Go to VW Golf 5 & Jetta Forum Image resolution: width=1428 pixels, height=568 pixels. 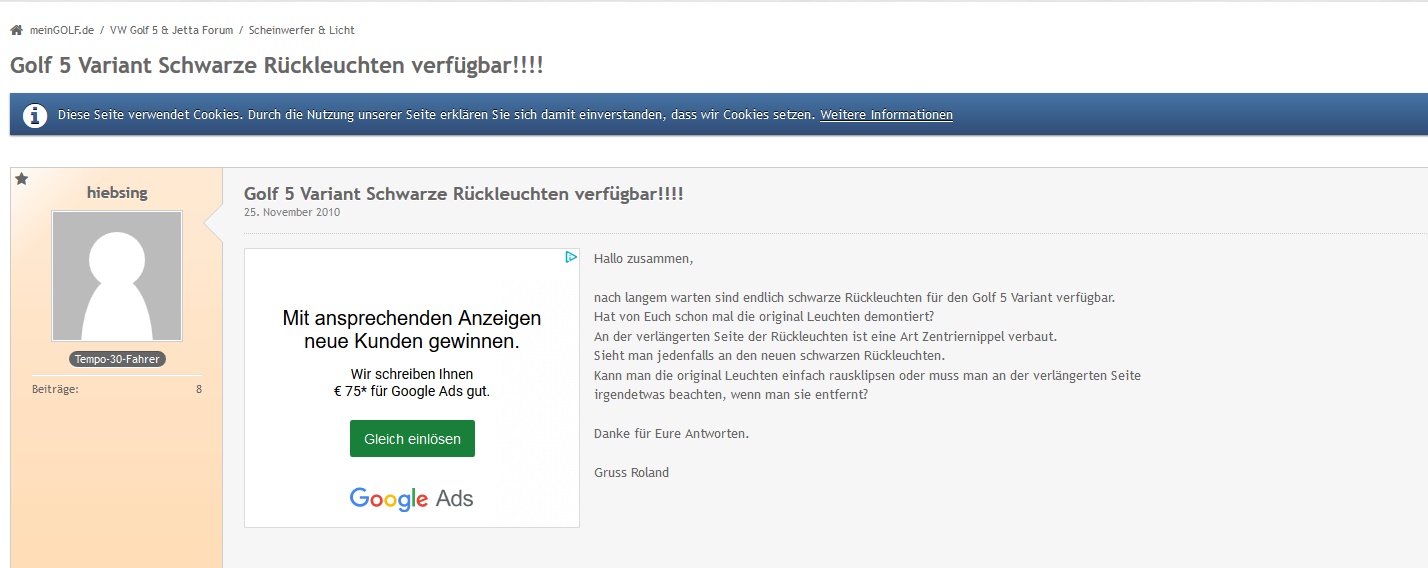[171, 31]
